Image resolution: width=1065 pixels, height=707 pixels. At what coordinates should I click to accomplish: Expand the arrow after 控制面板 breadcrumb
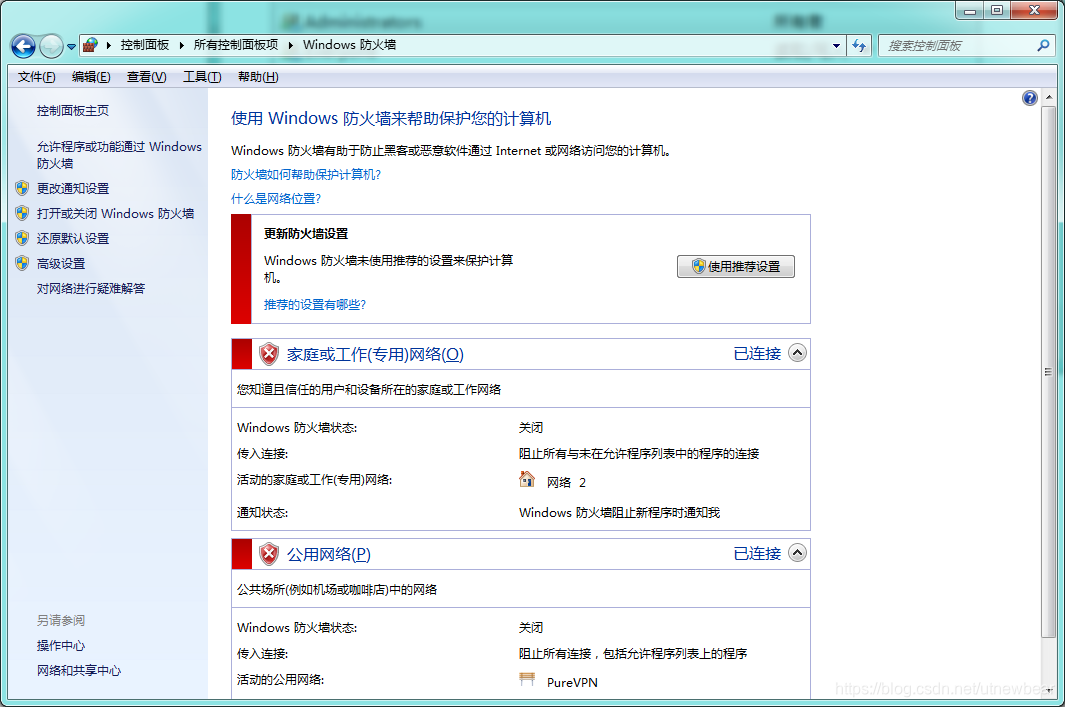coord(182,46)
